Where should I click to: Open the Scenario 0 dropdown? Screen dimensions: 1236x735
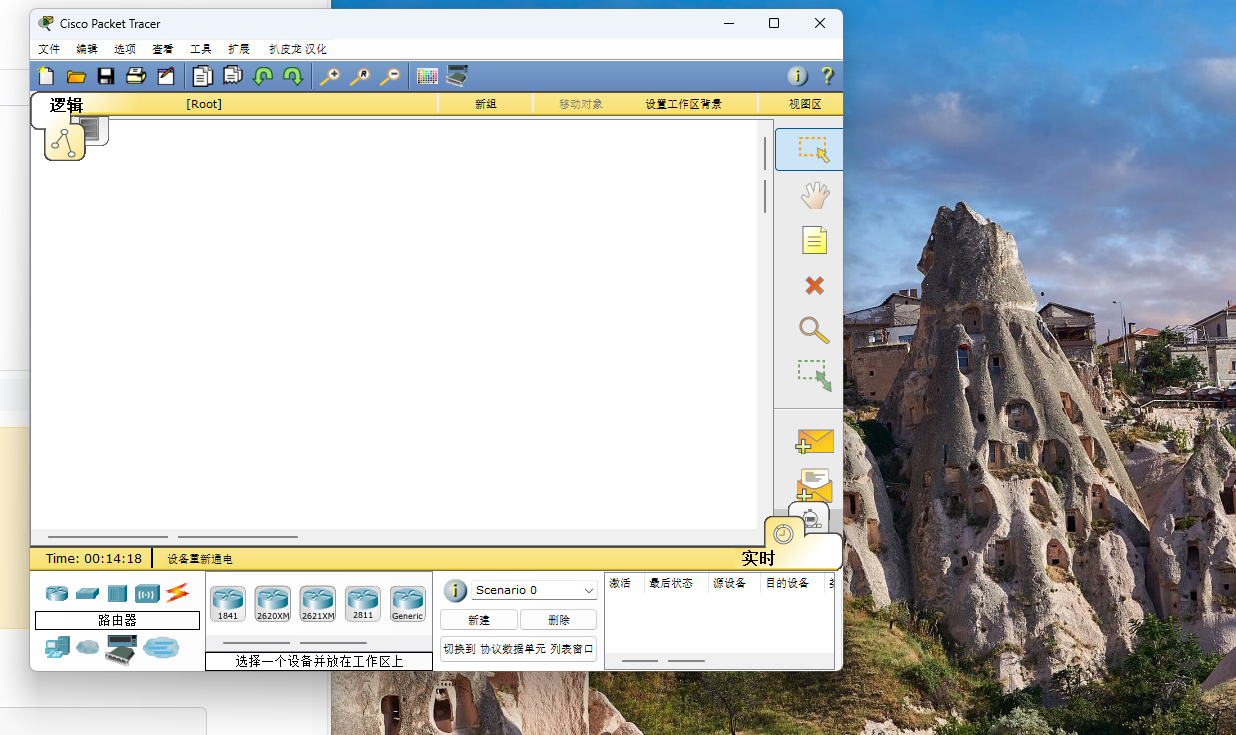point(534,591)
